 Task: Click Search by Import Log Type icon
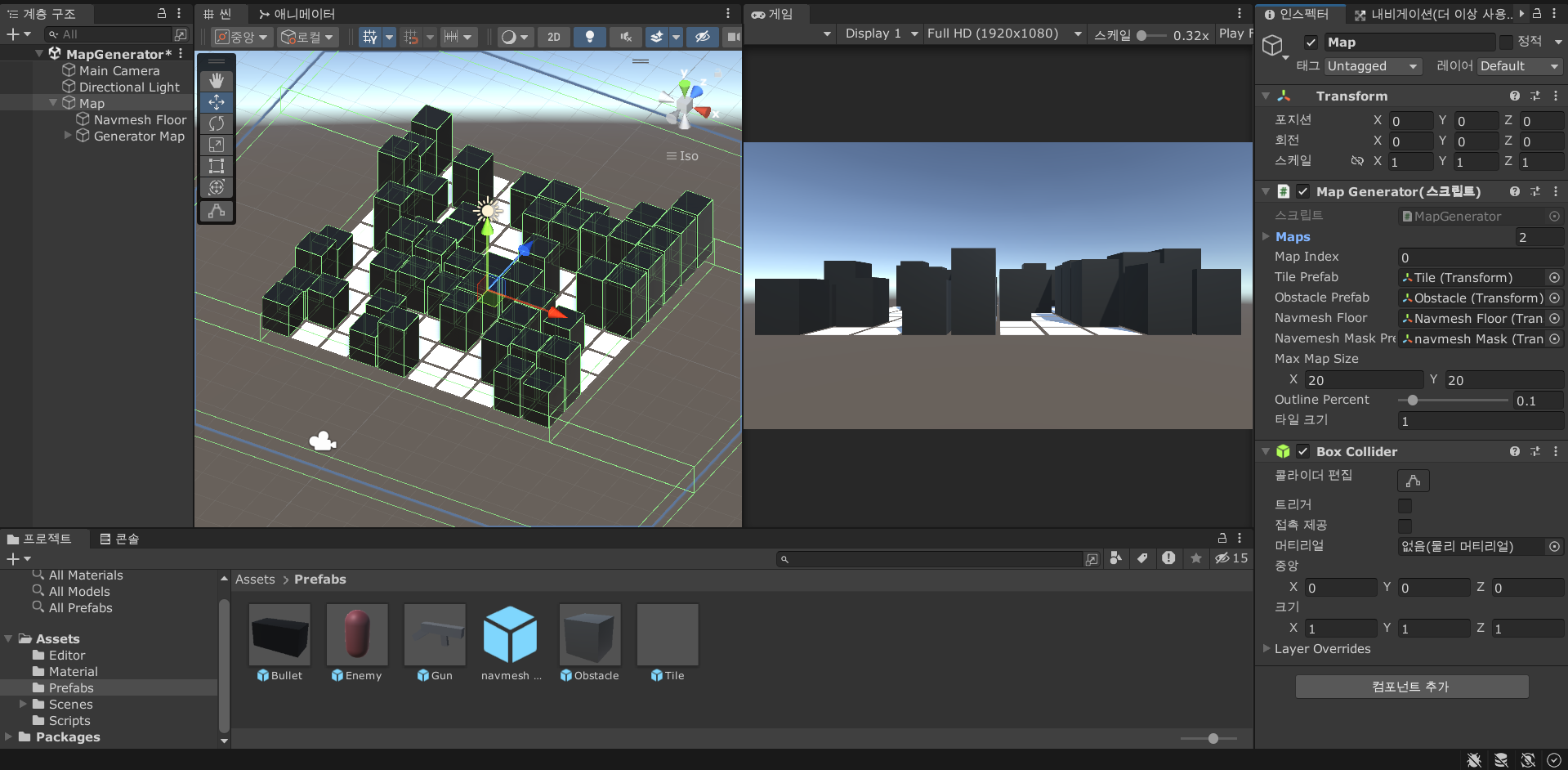pos(1168,558)
